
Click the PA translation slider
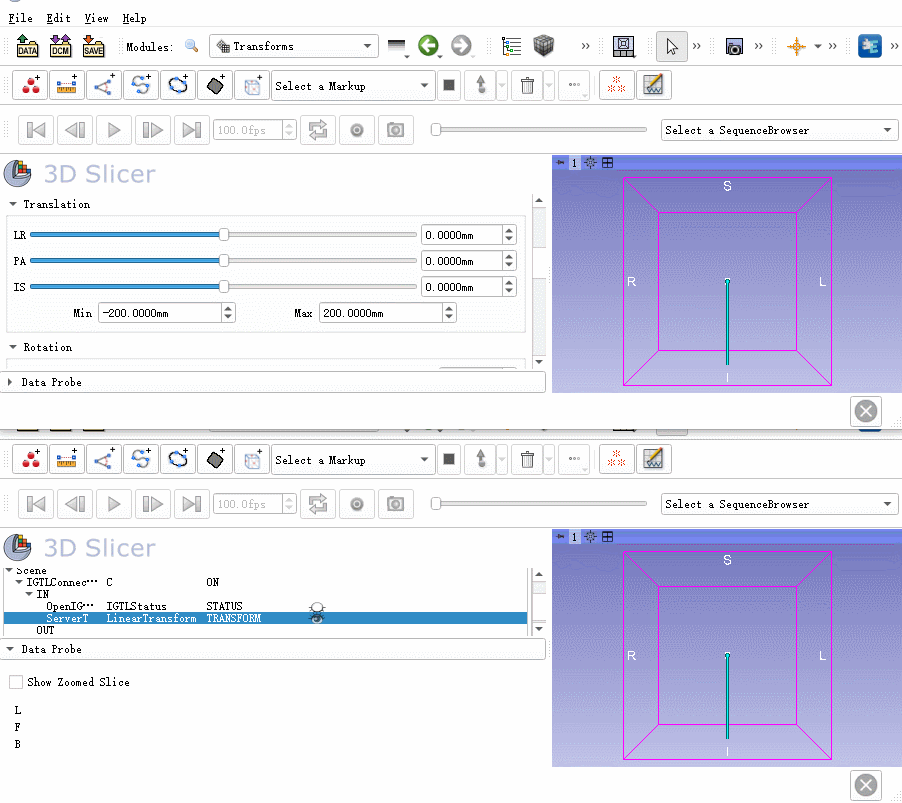[225, 261]
